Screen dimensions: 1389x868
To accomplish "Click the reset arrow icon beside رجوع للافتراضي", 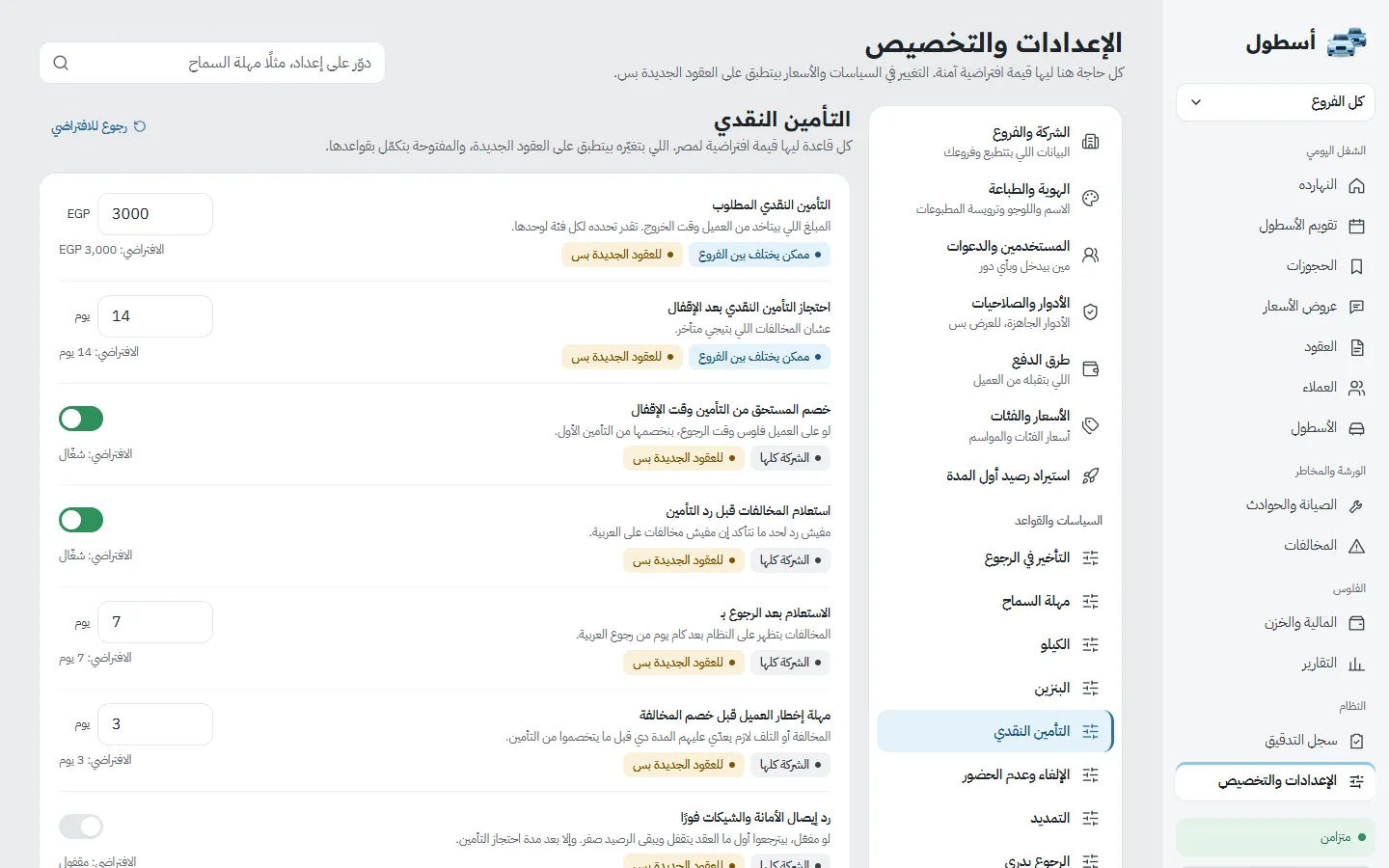I will pyautogui.click(x=140, y=126).
